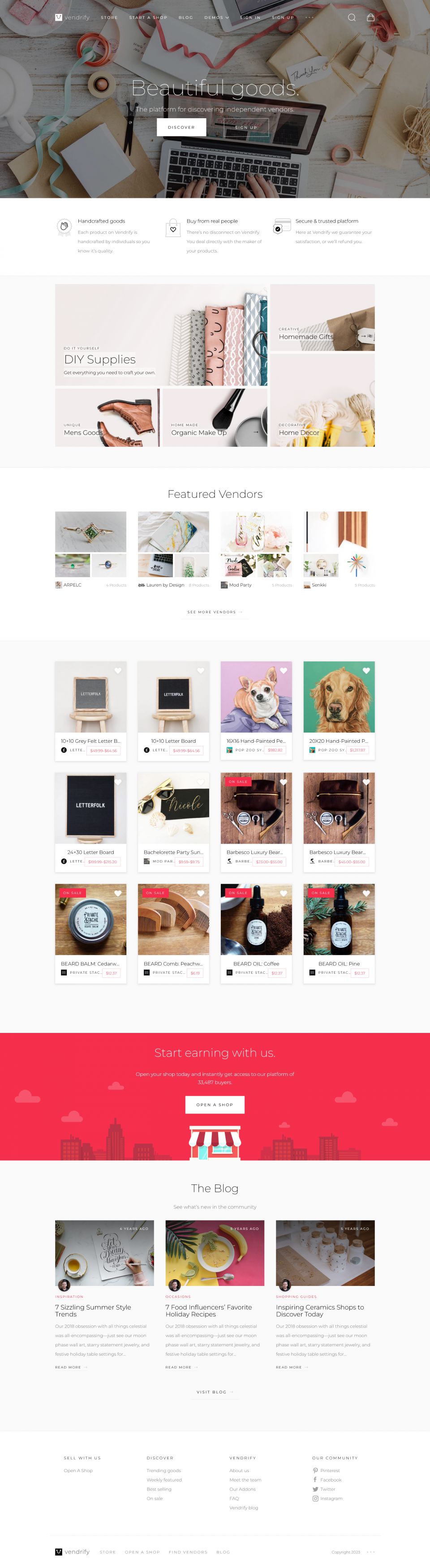Open the Twitter community link

pos(323,1489)
